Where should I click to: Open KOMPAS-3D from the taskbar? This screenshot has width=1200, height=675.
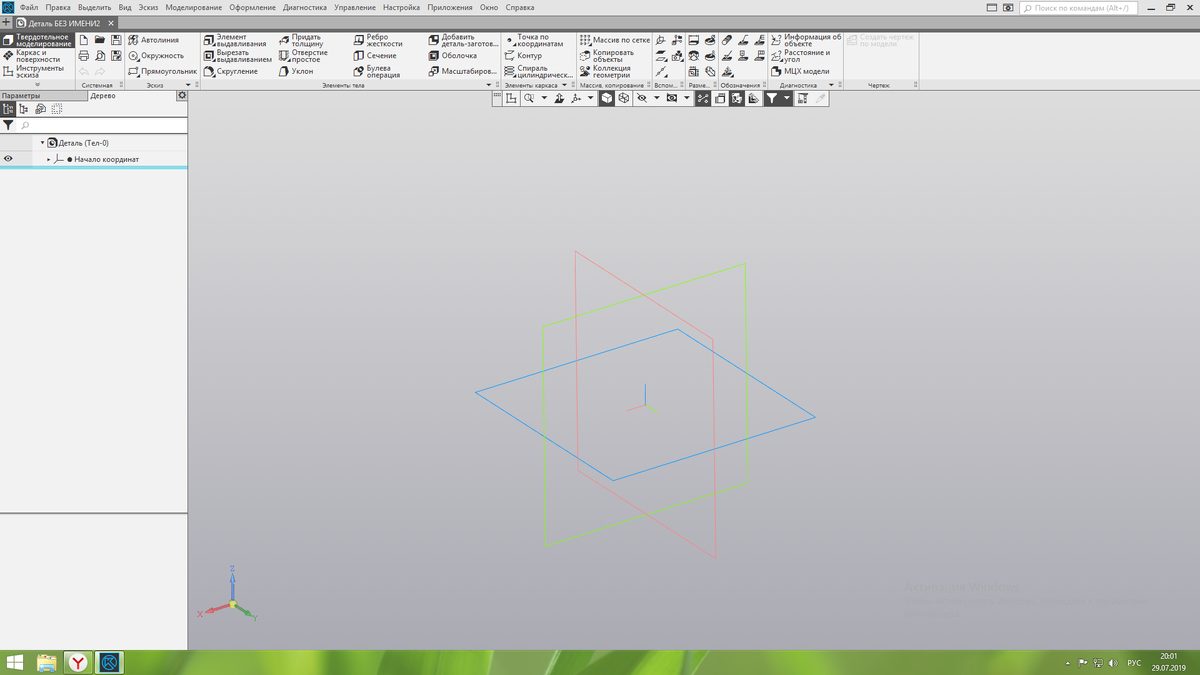click(107, 662)
